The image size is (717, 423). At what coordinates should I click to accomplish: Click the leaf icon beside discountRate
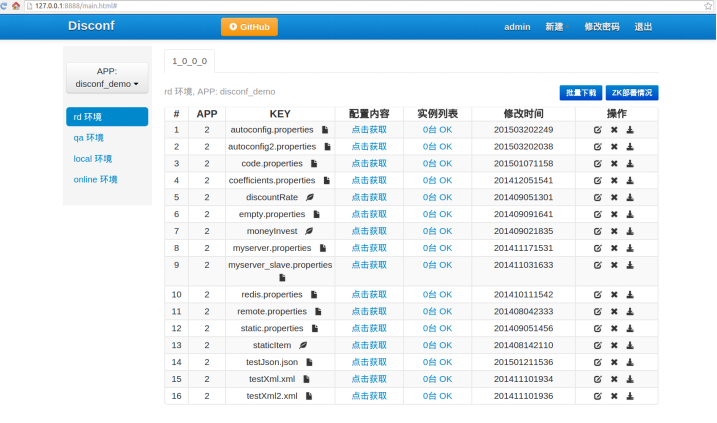[x=310, y=197]
